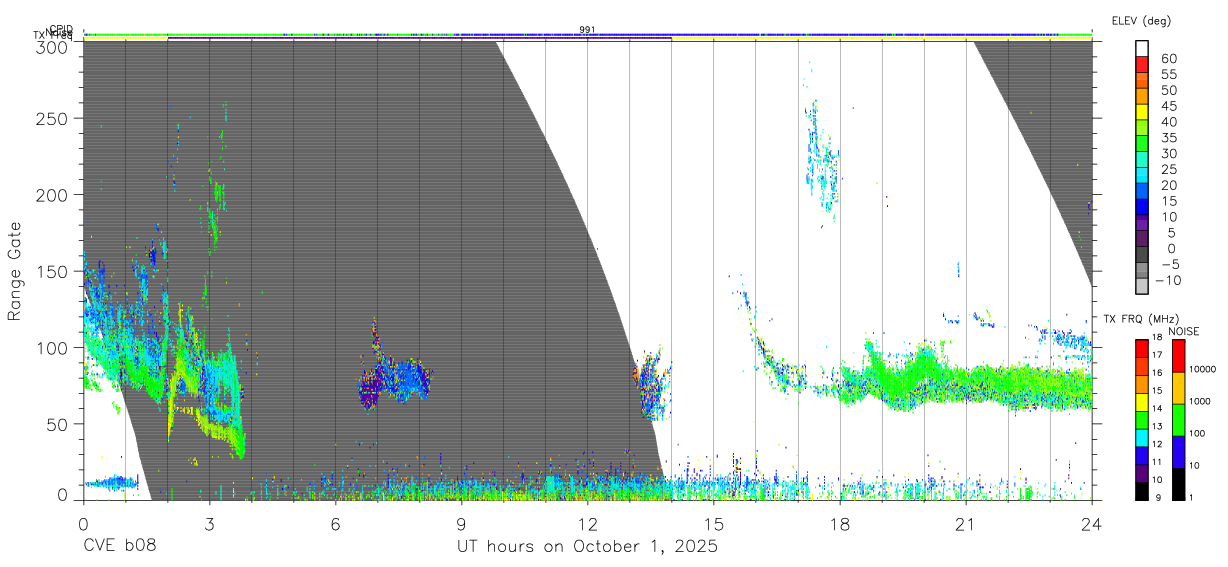Click the small blue cluster near range gate 10

click(111, 483)
